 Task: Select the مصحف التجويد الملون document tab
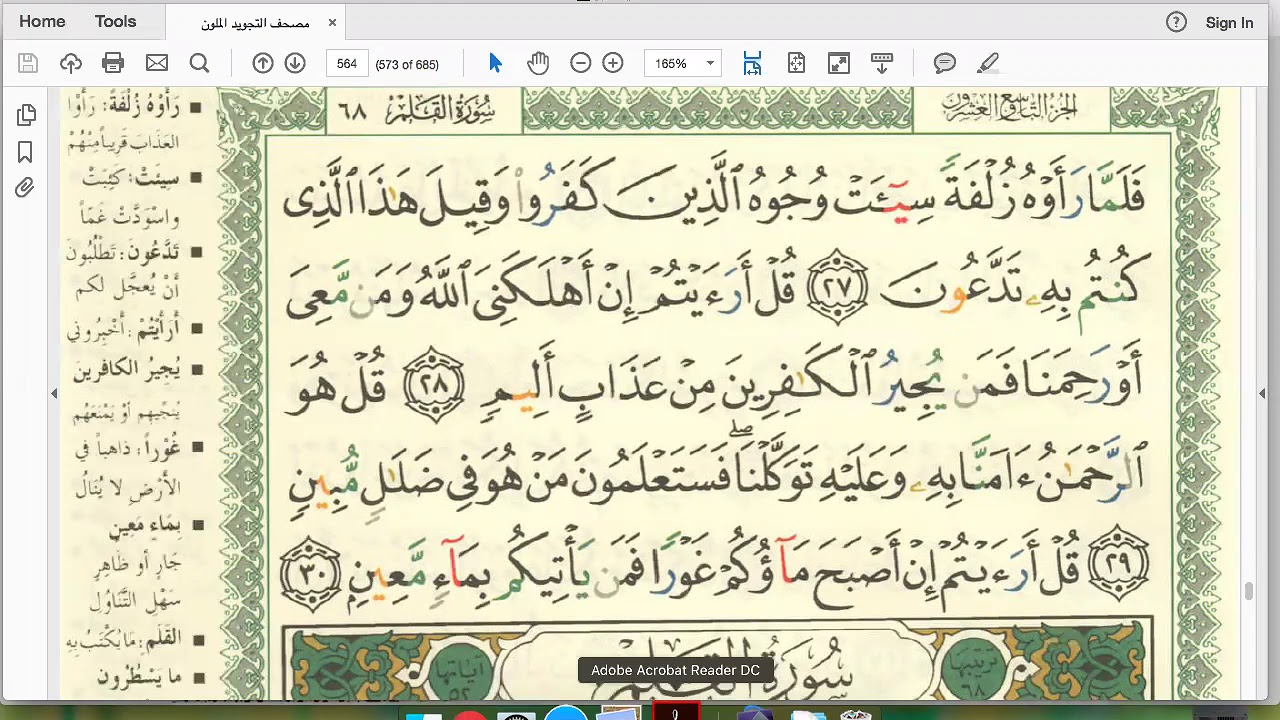pyautogui.click(x=255, y=23)
